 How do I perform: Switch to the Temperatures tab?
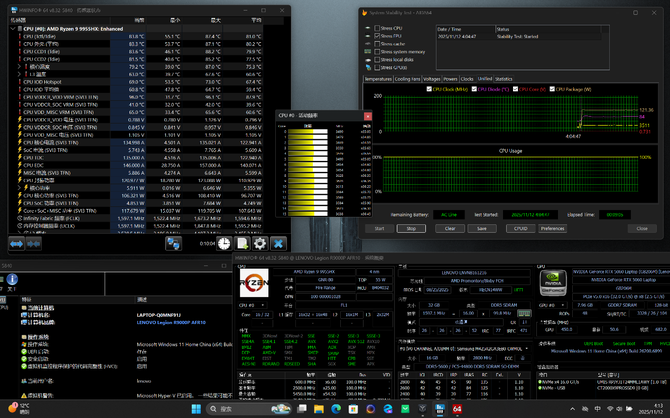(378, 78)
